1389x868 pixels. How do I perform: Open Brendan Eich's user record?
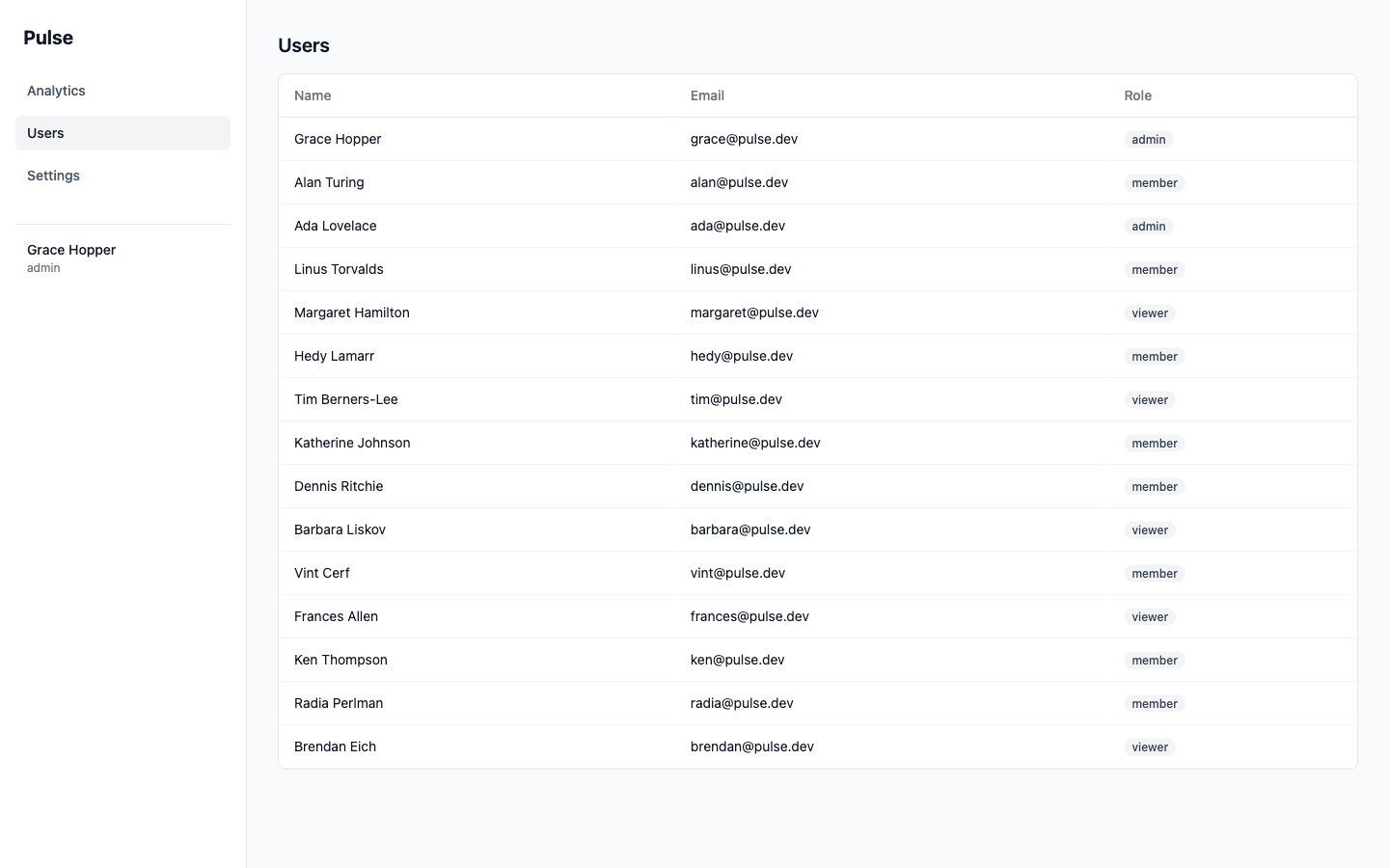335,746
